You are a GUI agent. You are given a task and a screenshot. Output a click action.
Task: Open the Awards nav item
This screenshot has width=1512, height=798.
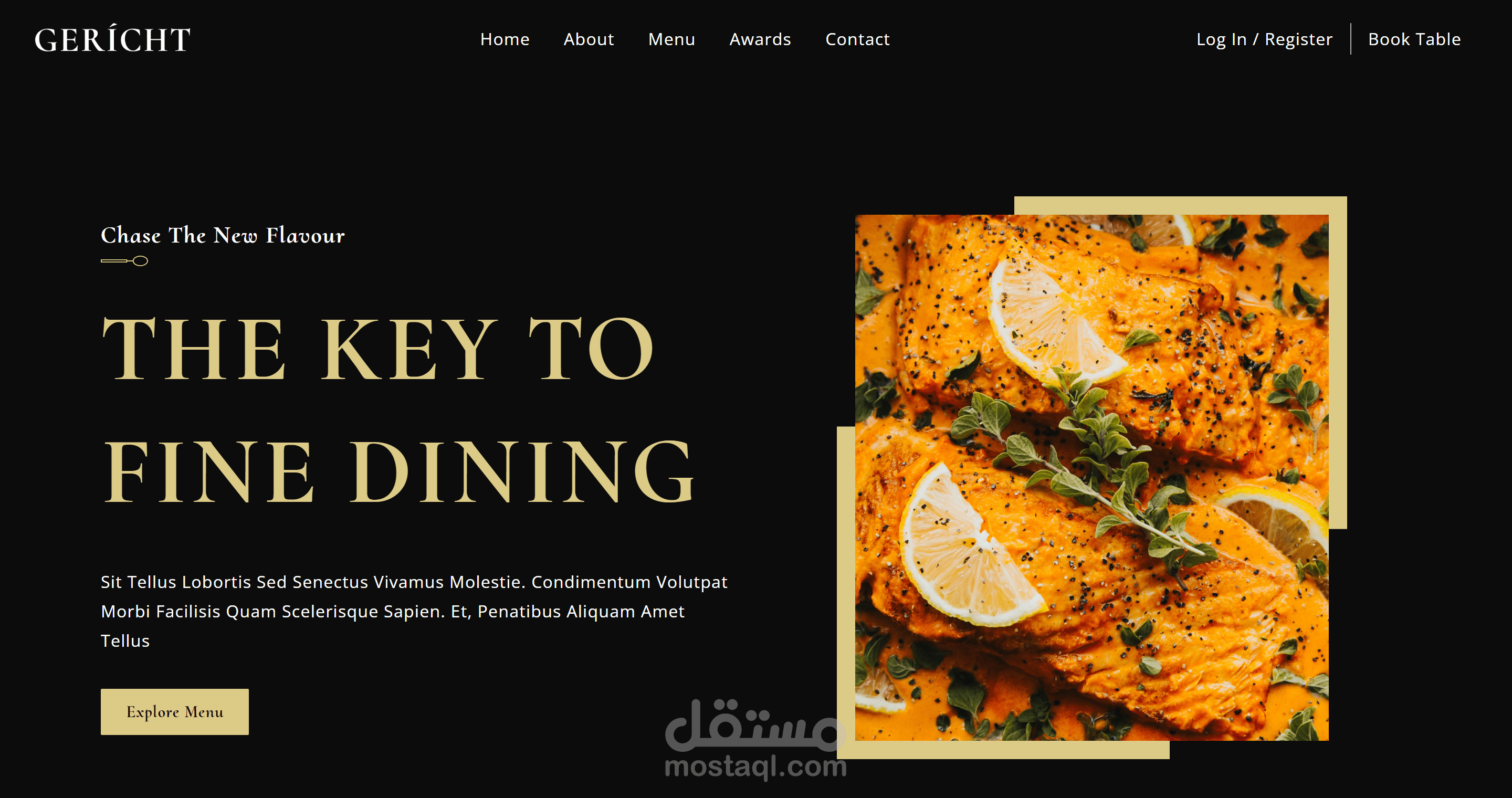(x=760, y=39)
